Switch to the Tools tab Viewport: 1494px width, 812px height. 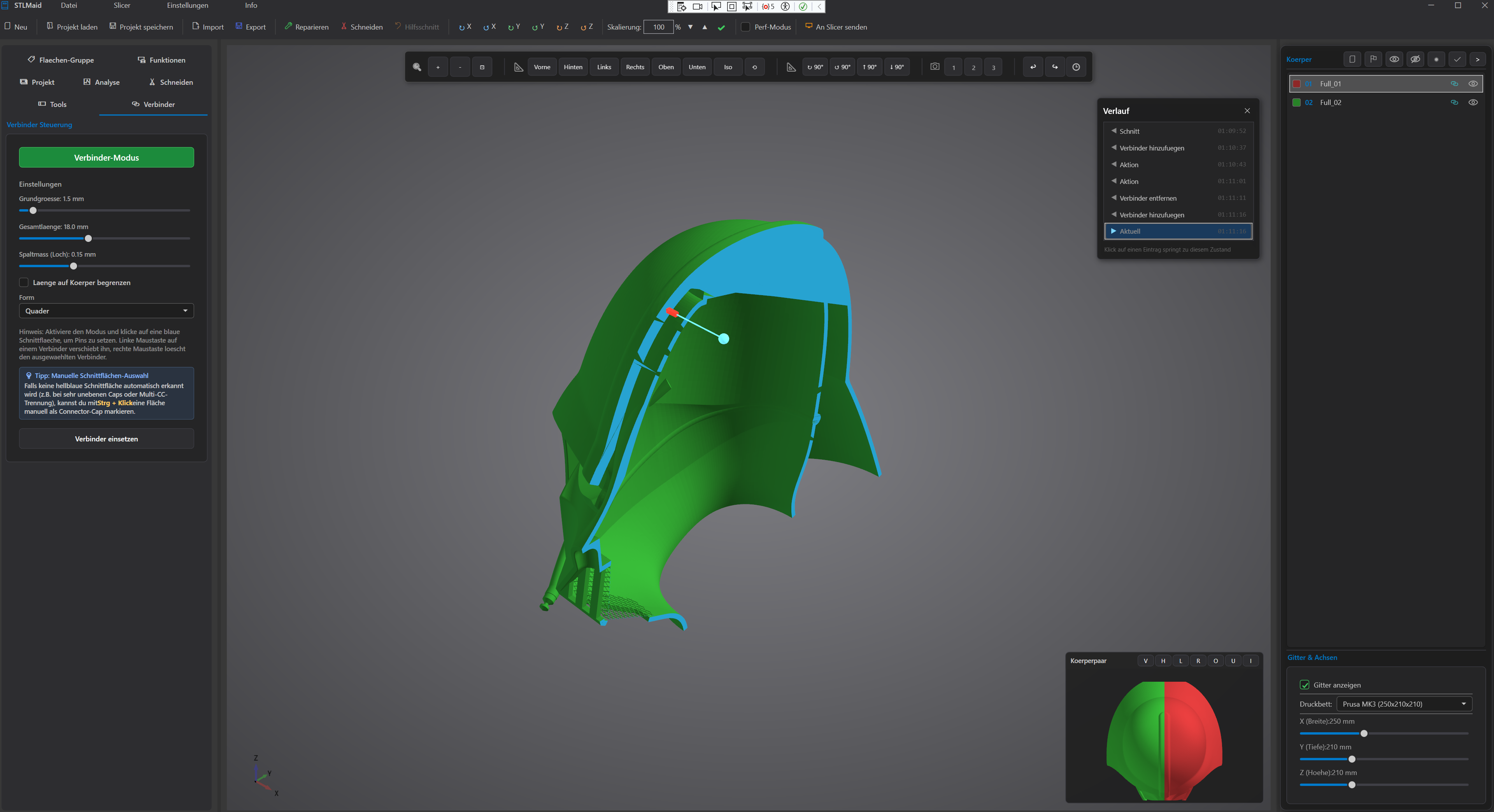click(53, 104)
